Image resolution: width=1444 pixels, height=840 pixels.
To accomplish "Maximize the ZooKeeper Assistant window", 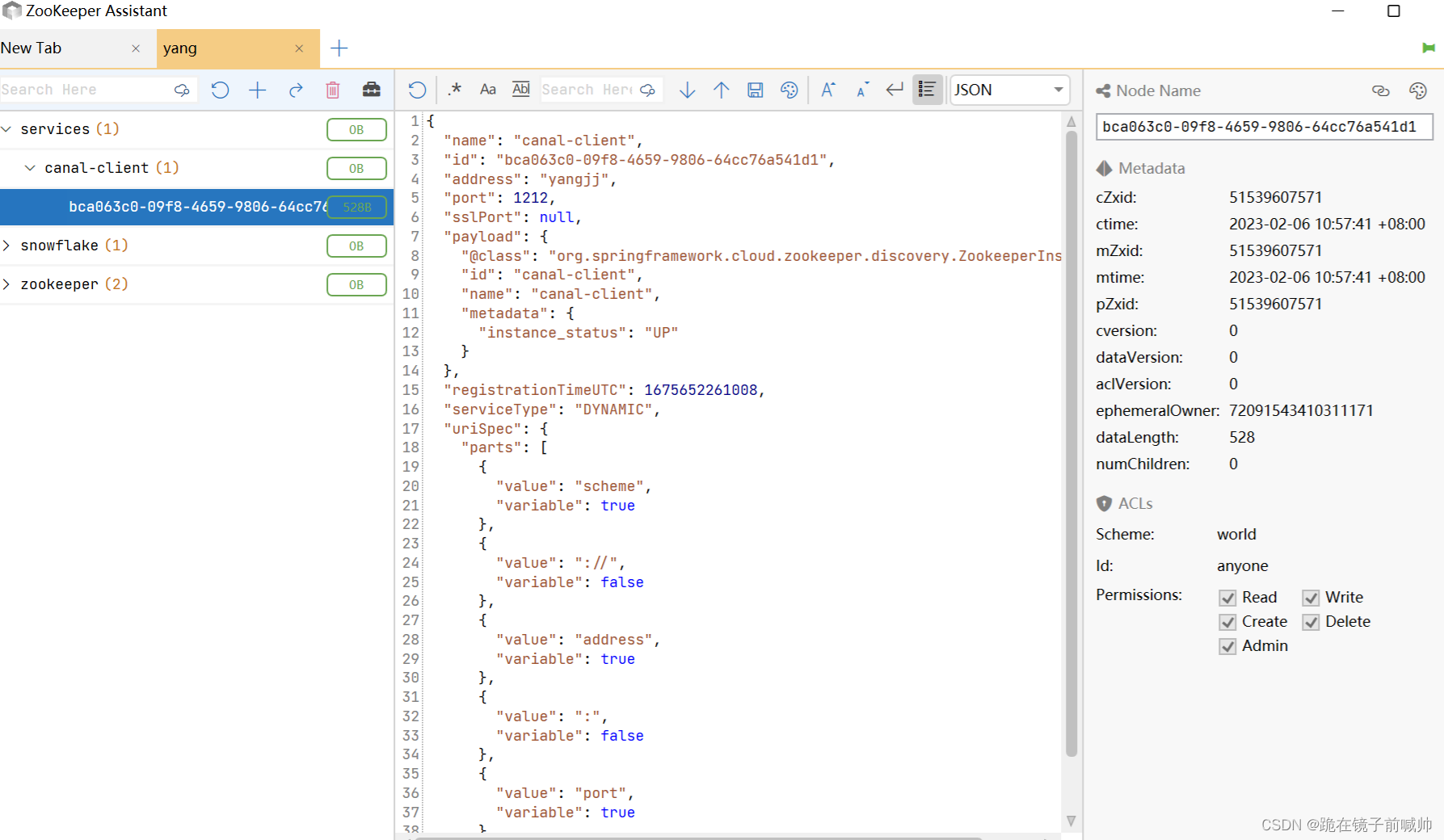I will pos(1394,11).
